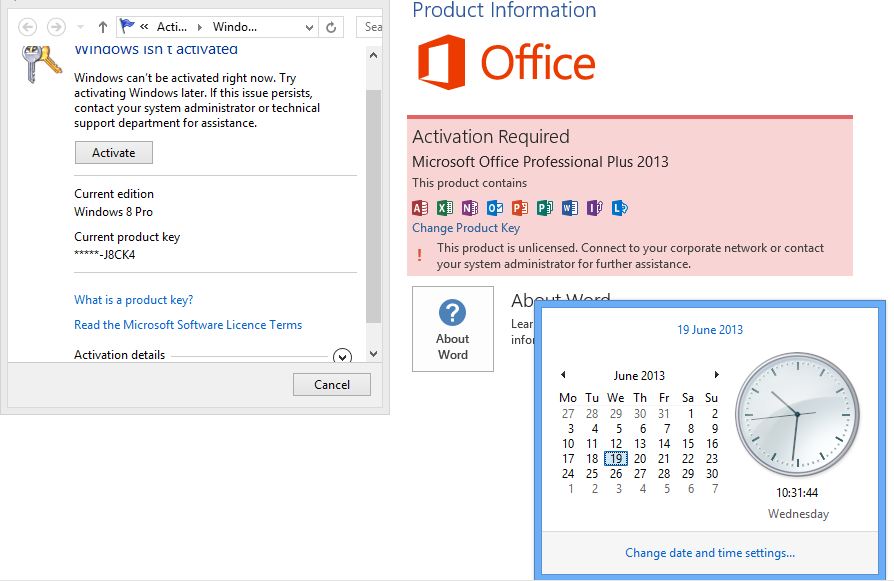Image resolution: width=894 pixels, height=581 pixels.
Task: Click the 'This product contains' label
Action: pos(470,183)
